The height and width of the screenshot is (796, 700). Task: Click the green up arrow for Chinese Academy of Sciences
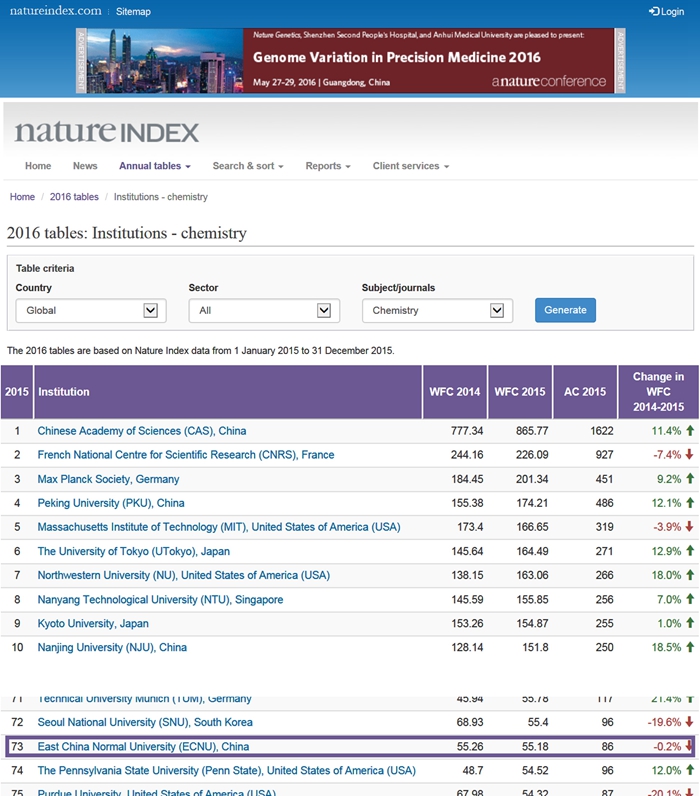click(689, 431)
